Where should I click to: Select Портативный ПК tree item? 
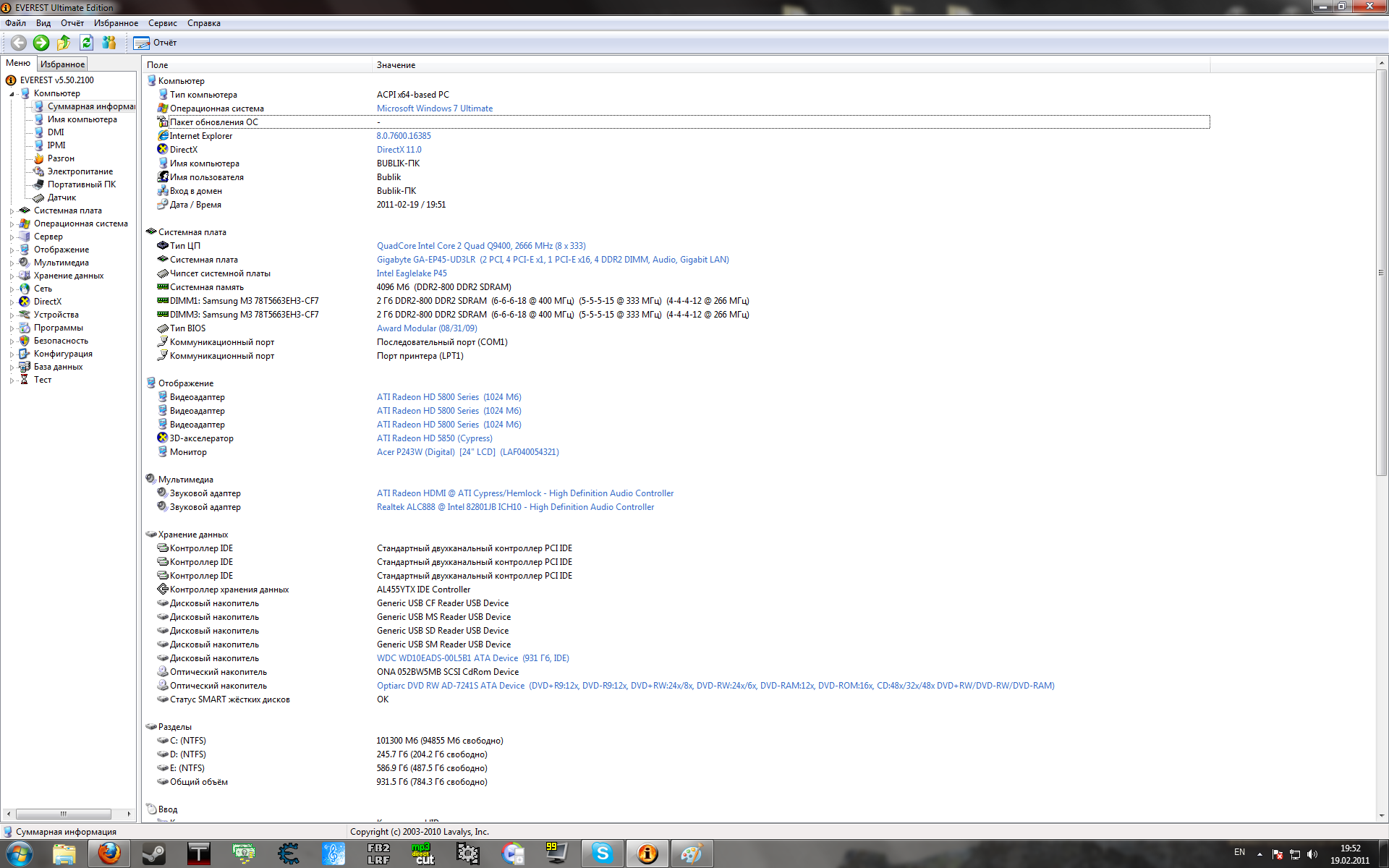click(81, 184)
